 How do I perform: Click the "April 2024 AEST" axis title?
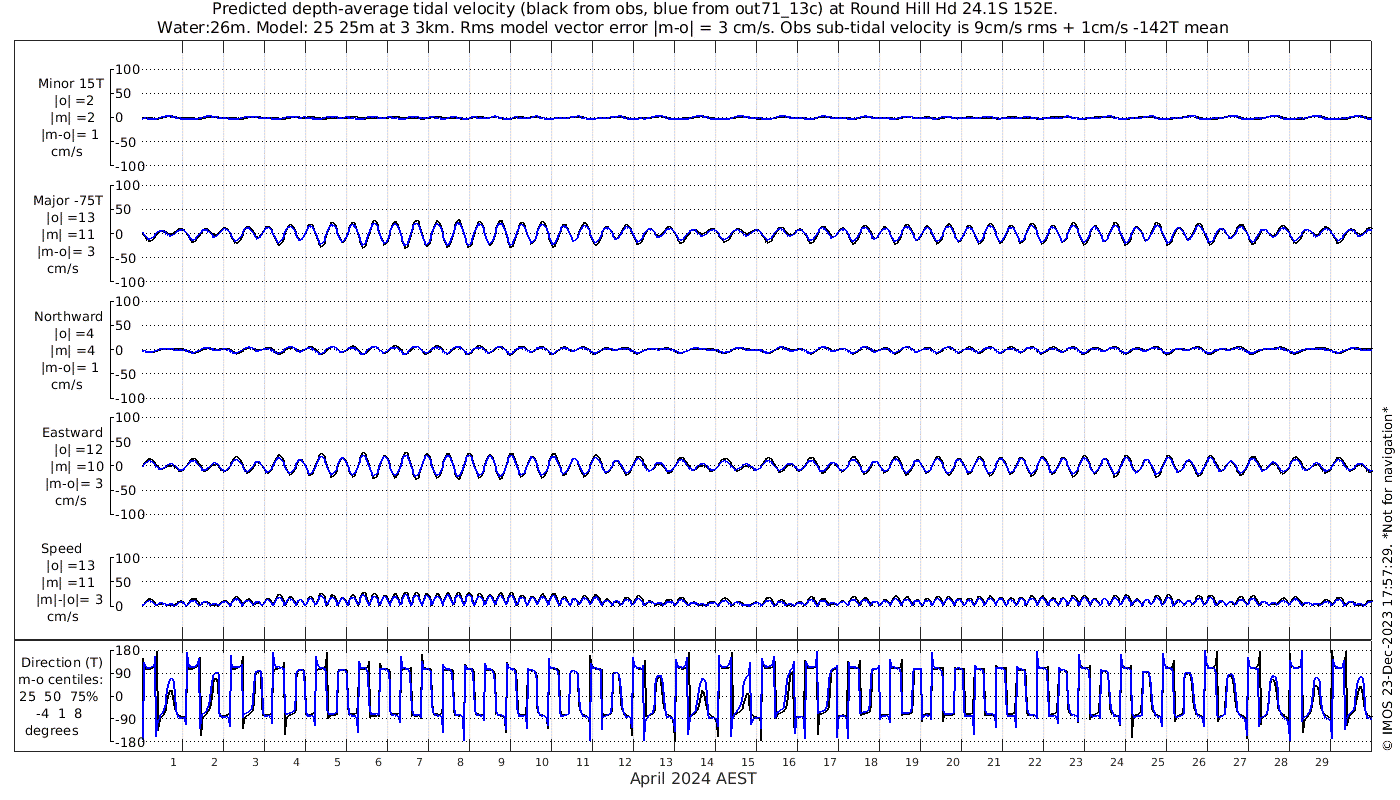pos(693,778)
